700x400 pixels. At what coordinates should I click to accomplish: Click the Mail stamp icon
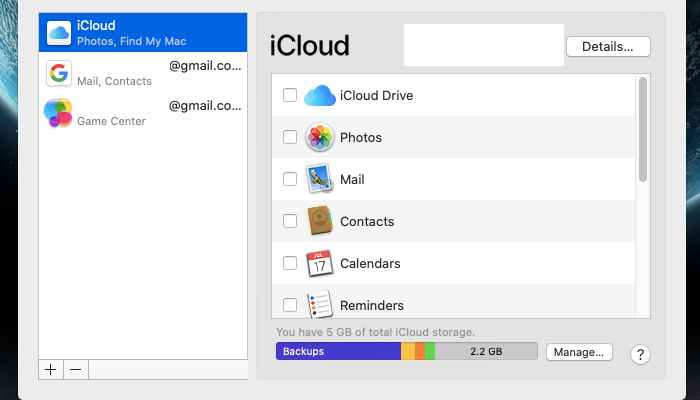click(320, 179)
